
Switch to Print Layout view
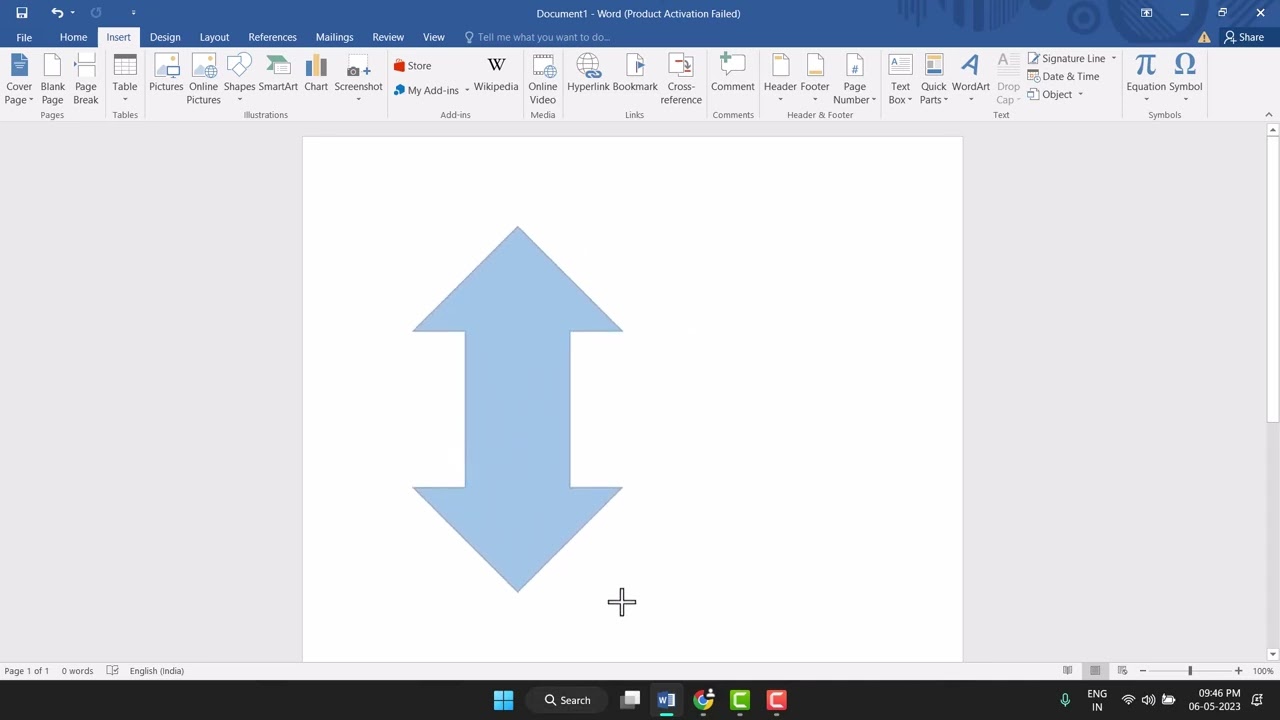[x=1095, y=671]
